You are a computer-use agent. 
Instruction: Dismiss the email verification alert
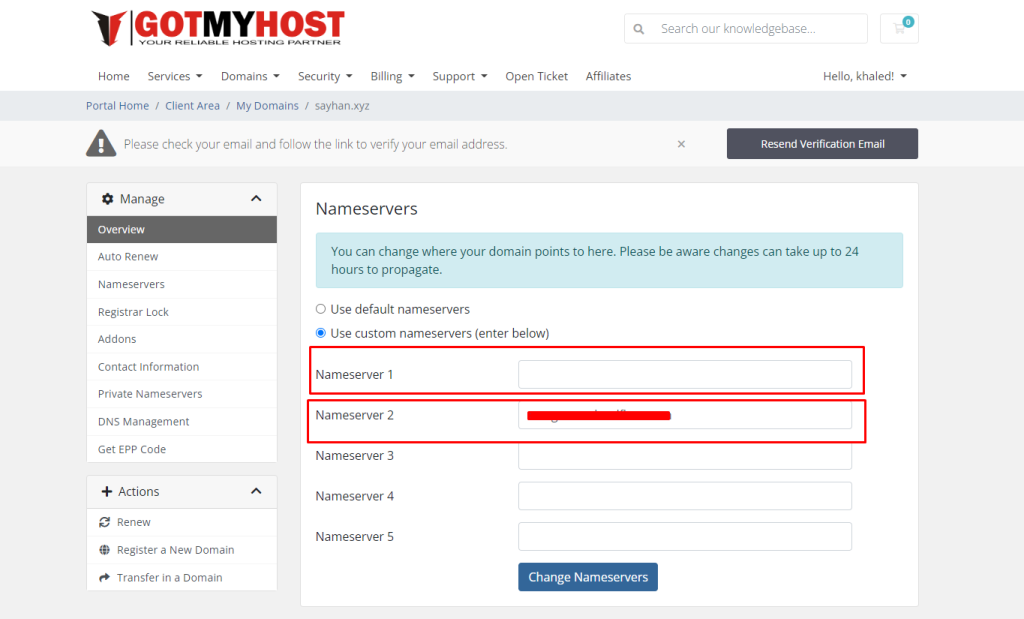tap(681, 144)
